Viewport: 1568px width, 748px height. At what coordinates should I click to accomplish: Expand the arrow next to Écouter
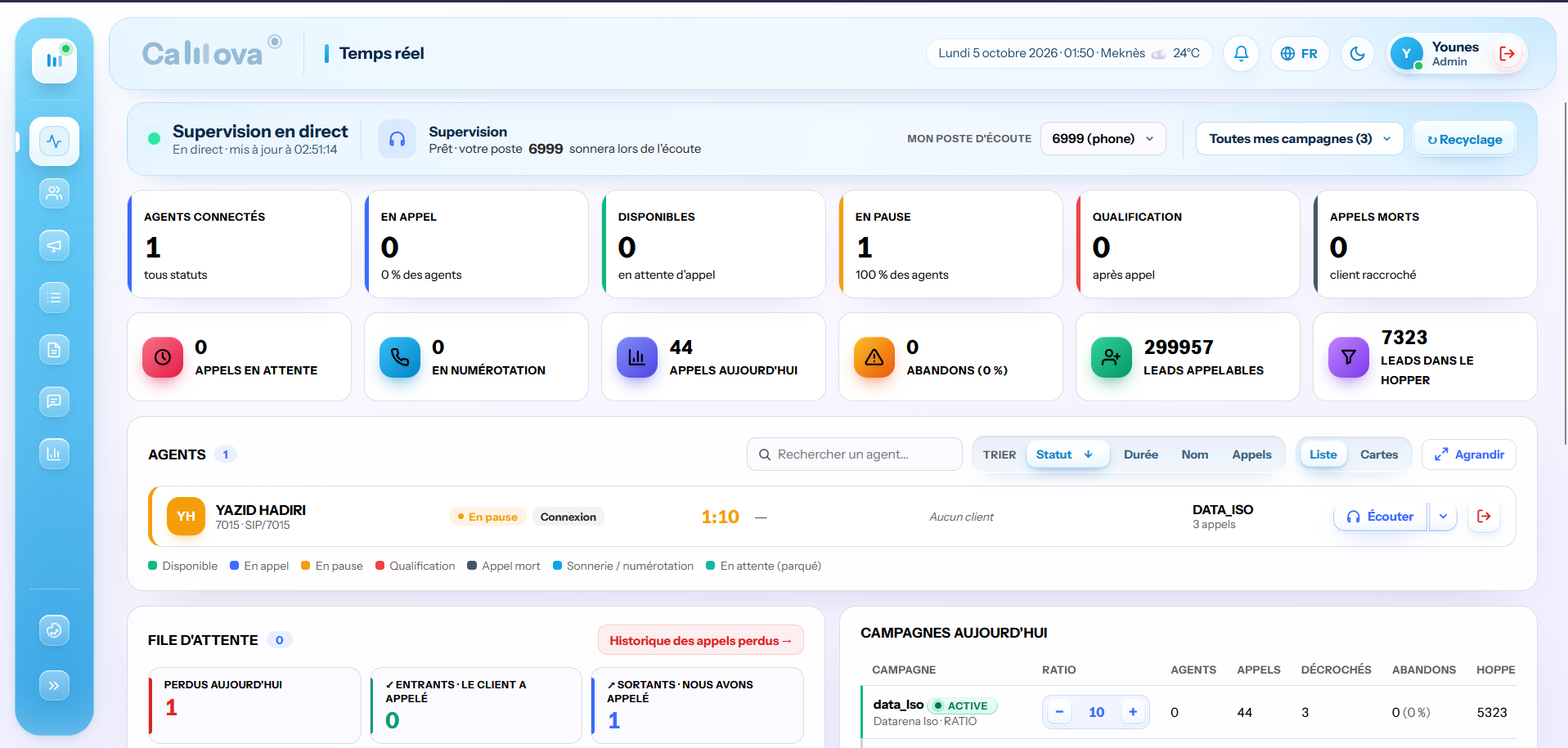(1443, 517)
